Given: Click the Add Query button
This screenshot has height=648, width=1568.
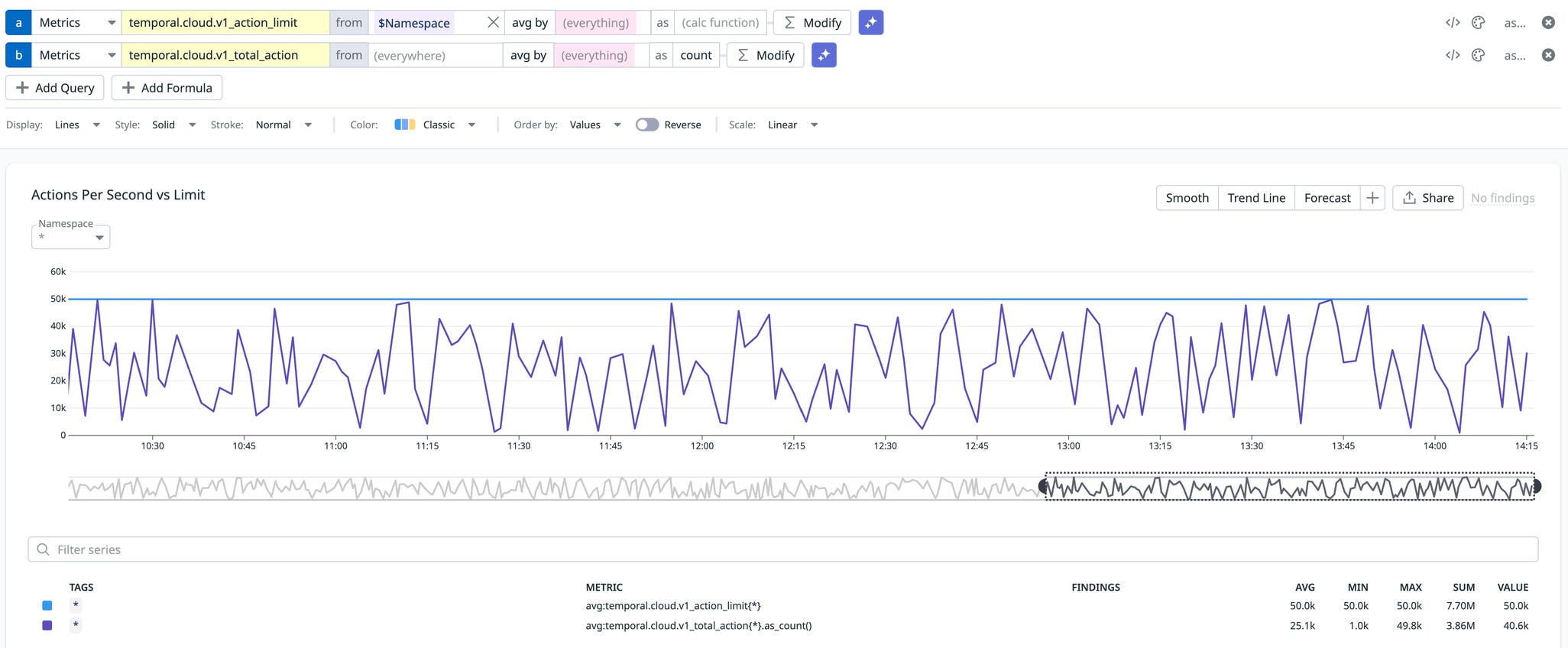Looking at the screenshot, I should pyautogui.click(x=55, y=88).
